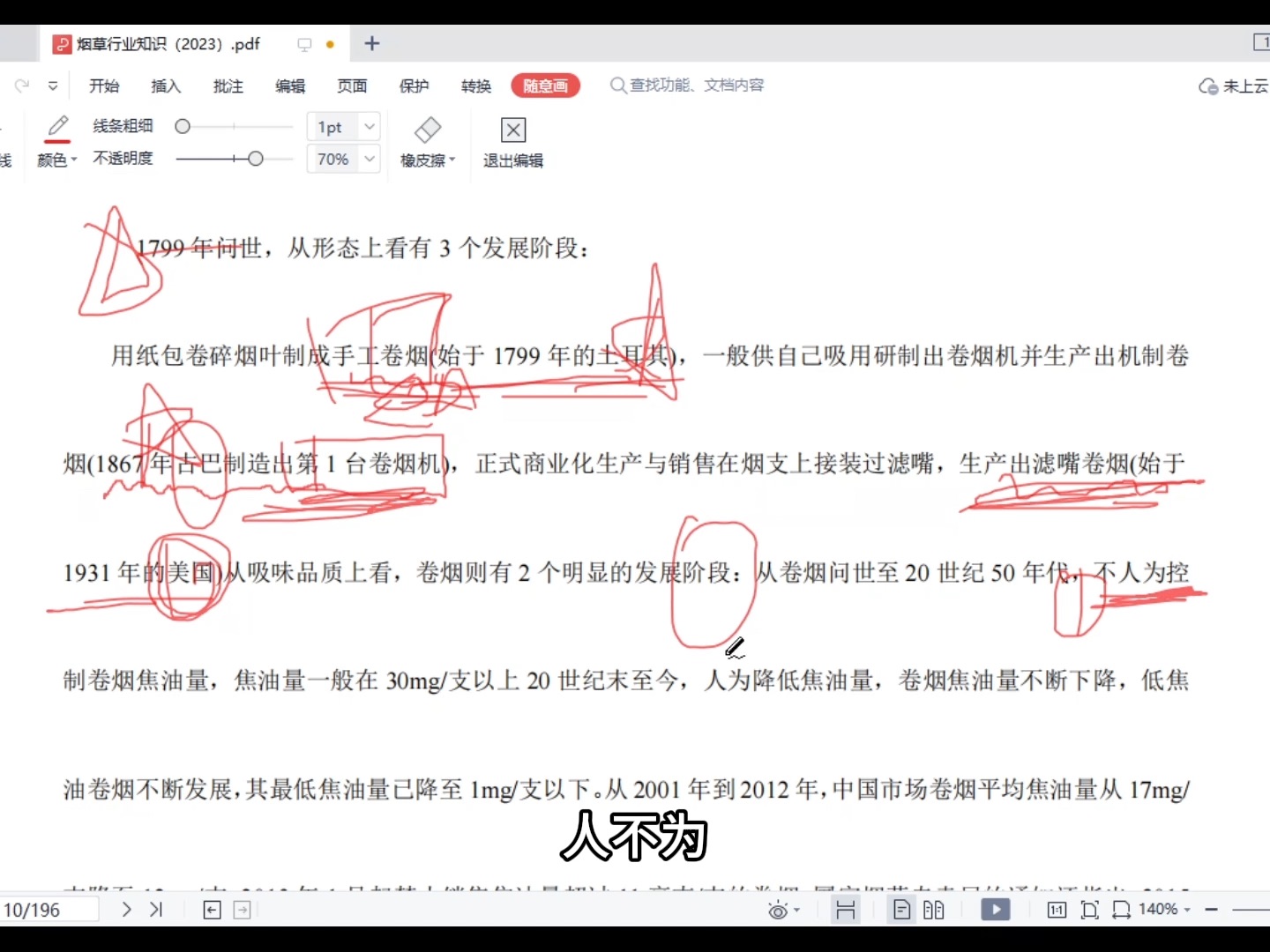The image size is (1270, 952).
Task: Open the 编辑 menu tab
Action: click(290, 86)
